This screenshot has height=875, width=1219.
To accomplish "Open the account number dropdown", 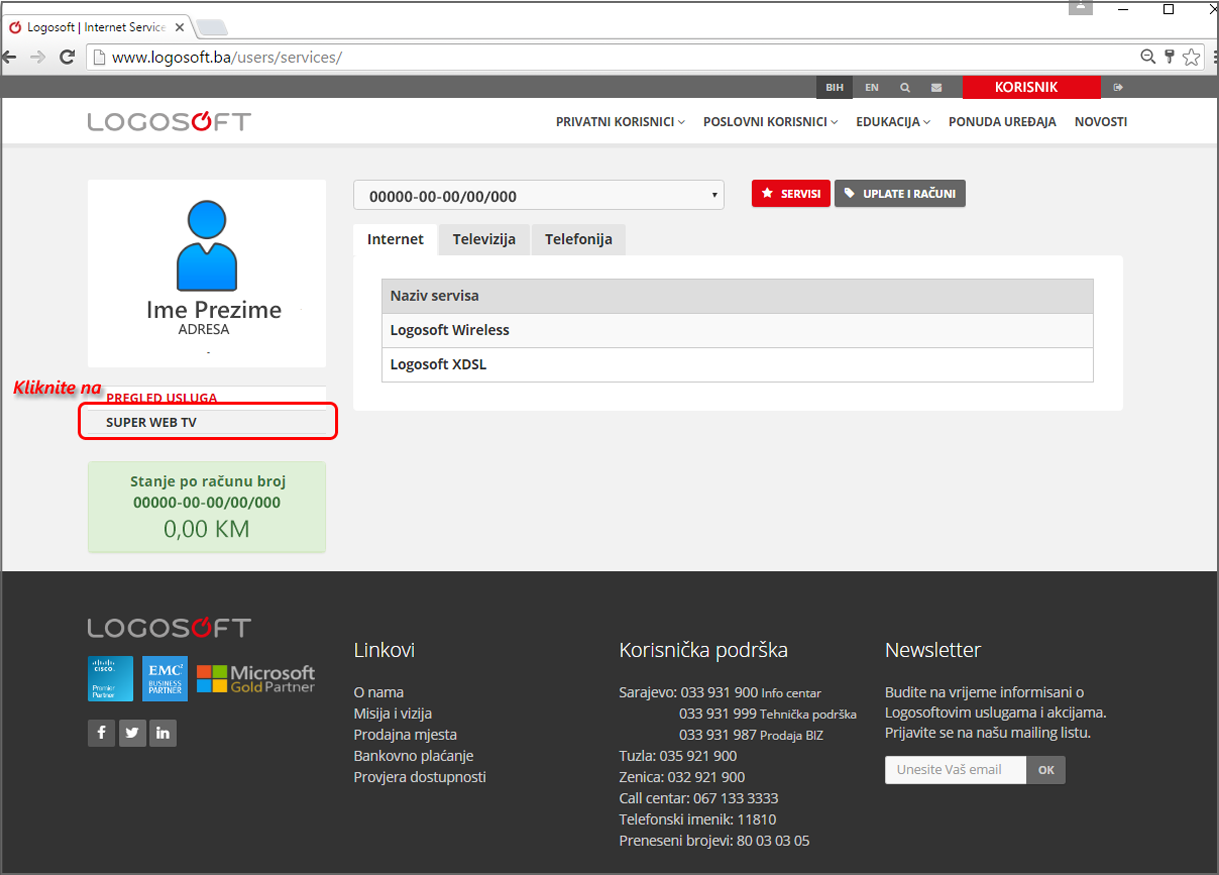I will point(539,195).
